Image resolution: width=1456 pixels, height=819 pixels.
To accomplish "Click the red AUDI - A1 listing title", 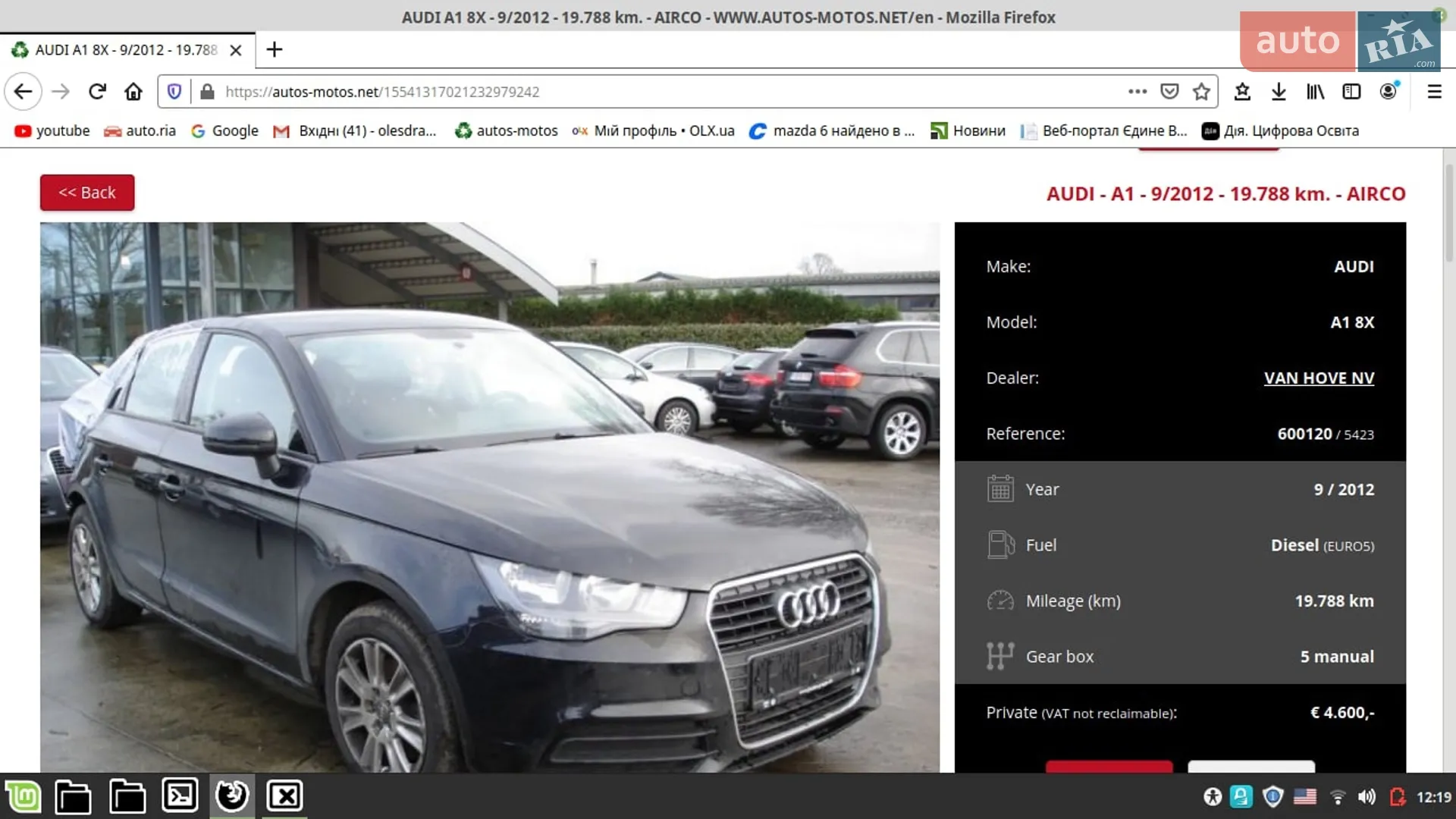I will tap(1225, 194).
